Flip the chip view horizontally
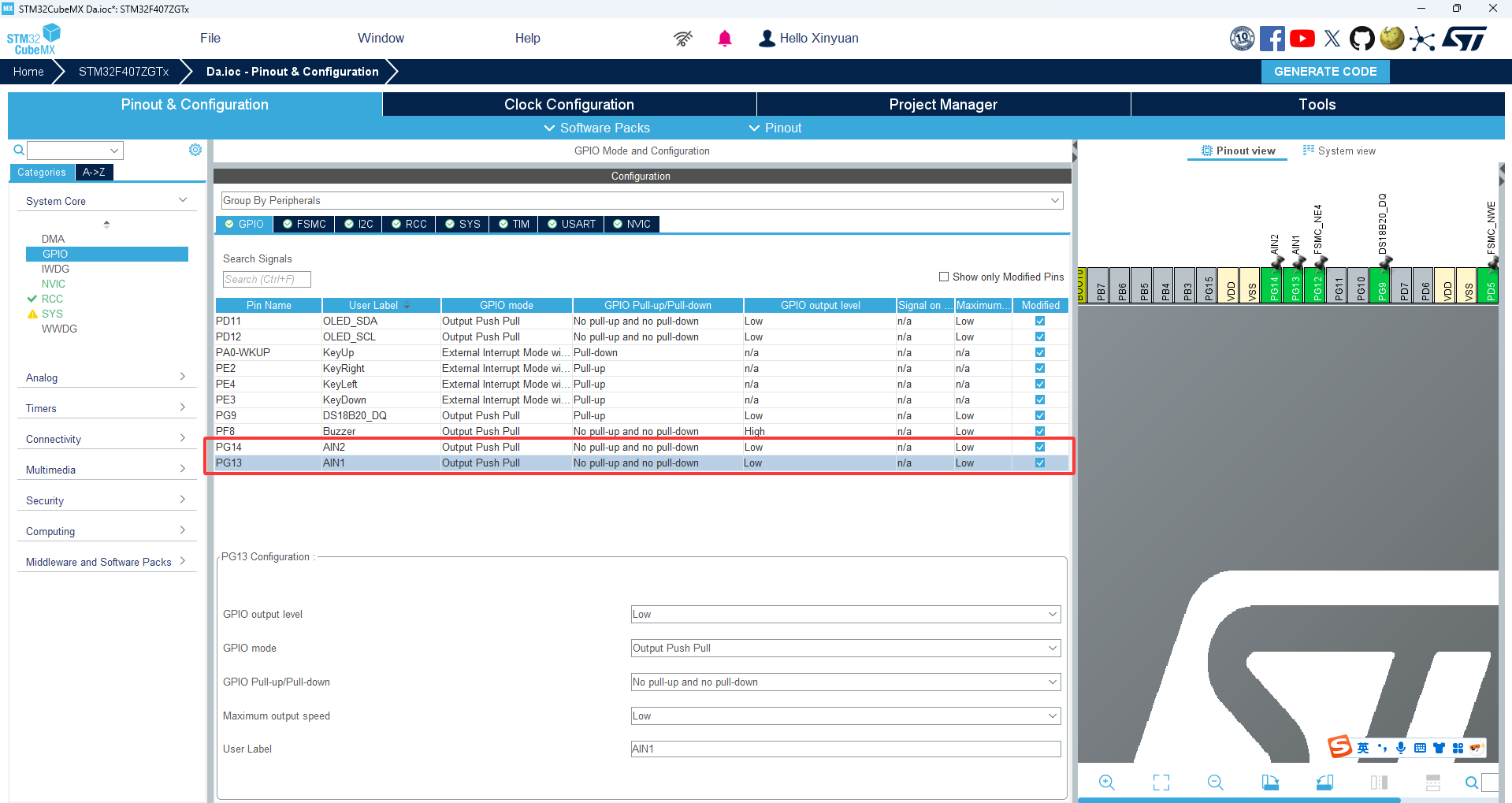Viewport: 1512px width, 803px height. [x=1379, y=783]
